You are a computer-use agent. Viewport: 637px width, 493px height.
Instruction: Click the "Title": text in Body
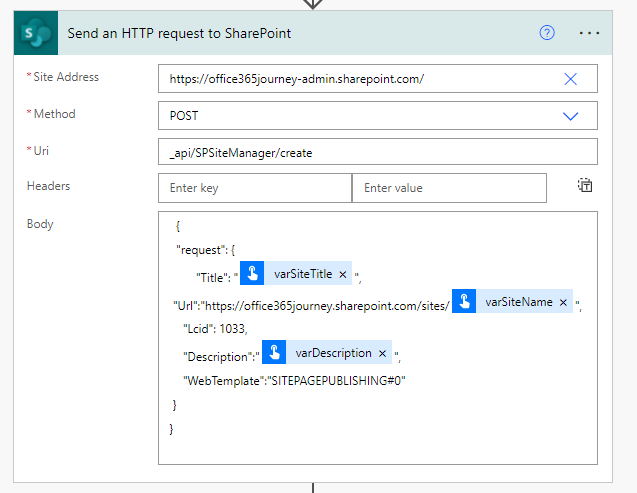point(213,277)
